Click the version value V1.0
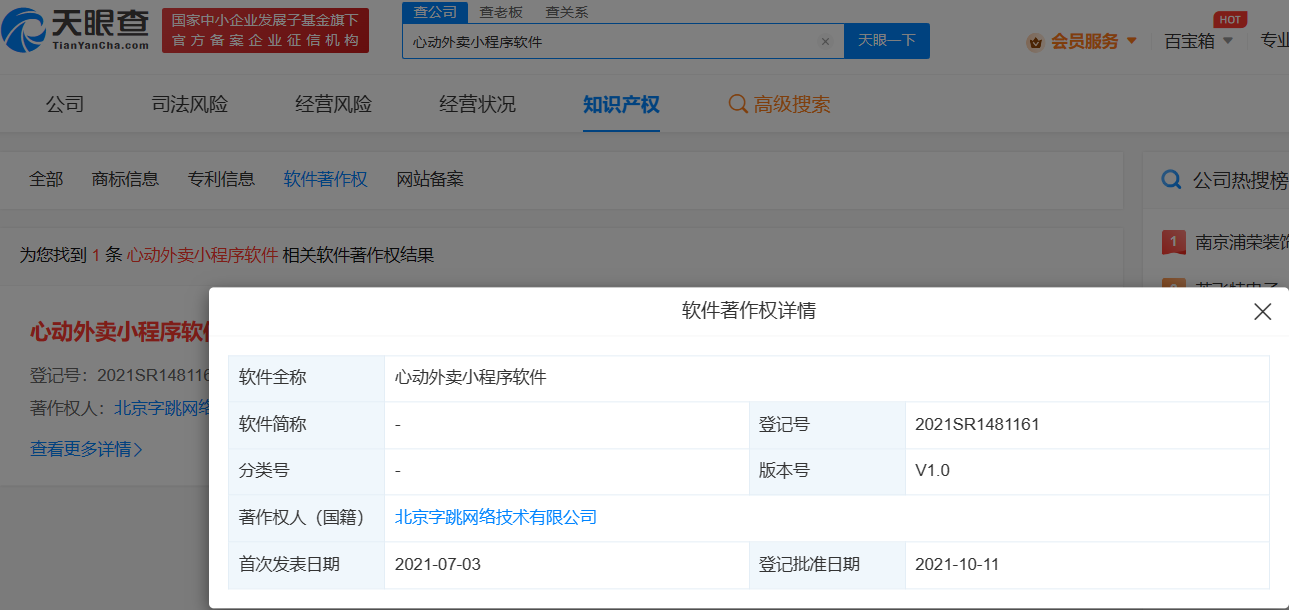The height and width of the screenshot is (610, 1289). tap(932, 470)
